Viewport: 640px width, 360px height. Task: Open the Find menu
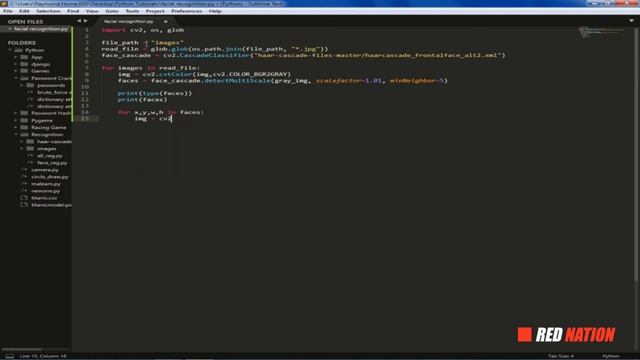pyautogui.click(x=73, y=11)
